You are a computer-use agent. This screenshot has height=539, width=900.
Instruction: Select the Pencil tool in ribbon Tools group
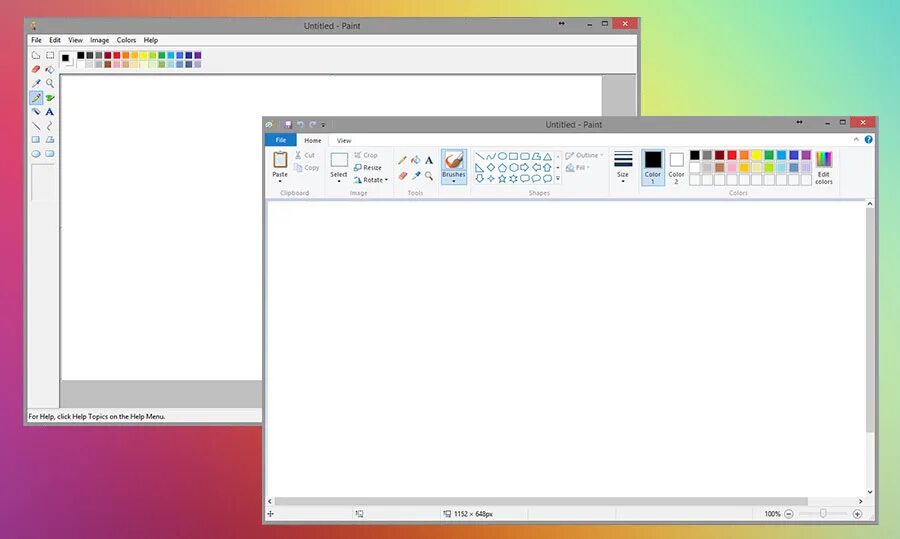pos(402,160)
